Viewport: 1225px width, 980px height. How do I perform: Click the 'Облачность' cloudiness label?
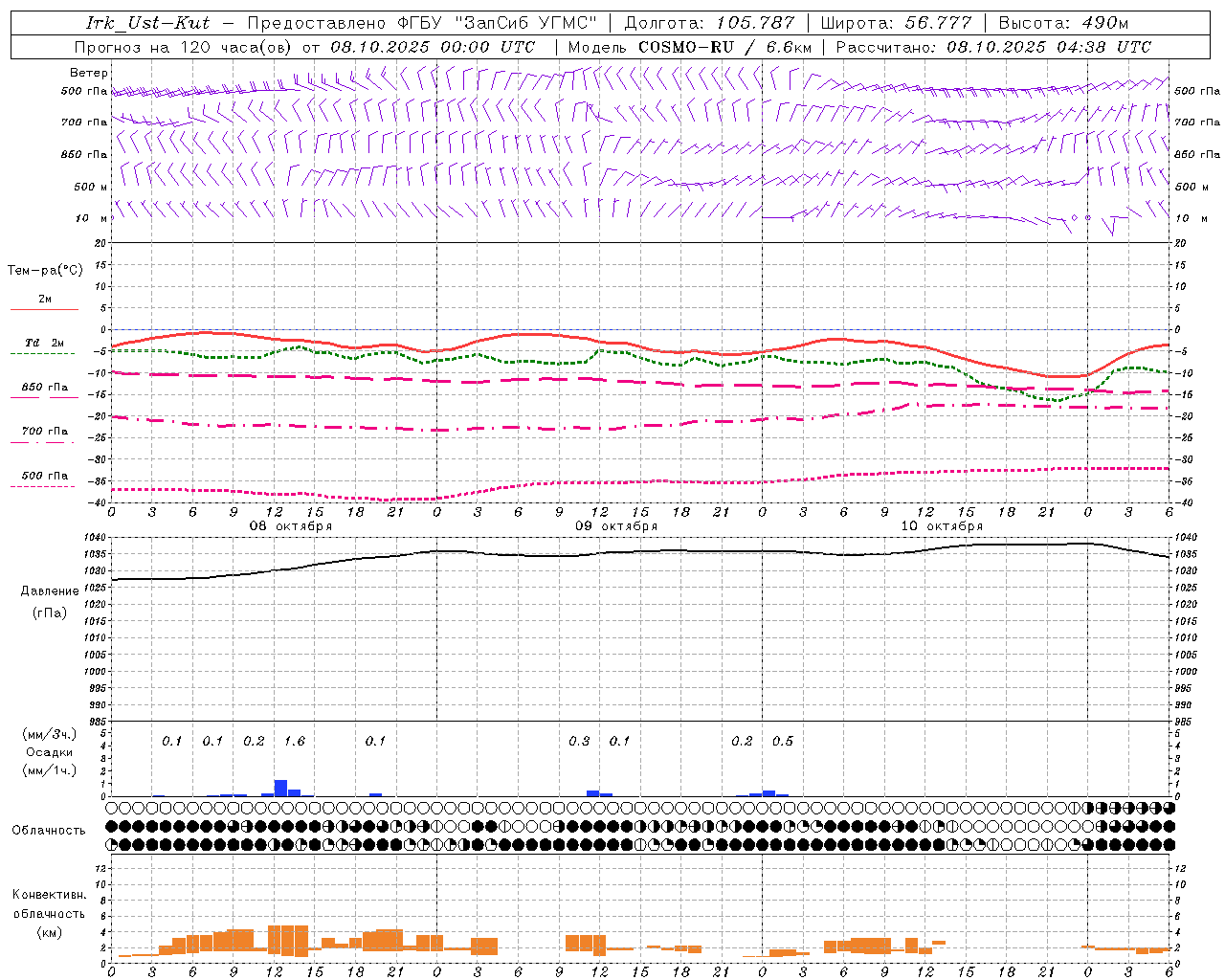(x=49, y=831)
